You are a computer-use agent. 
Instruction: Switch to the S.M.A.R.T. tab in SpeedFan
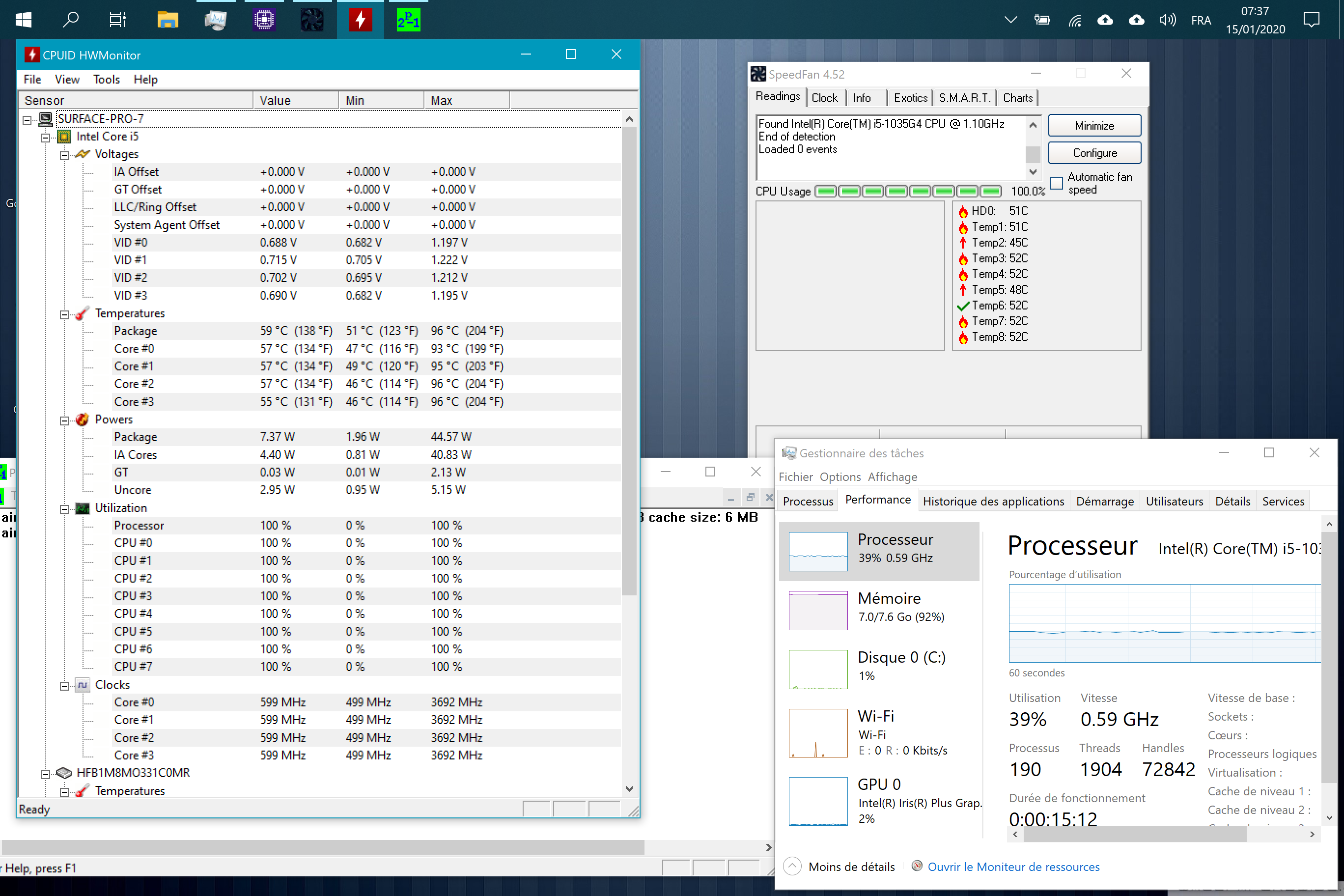point(965,98)
